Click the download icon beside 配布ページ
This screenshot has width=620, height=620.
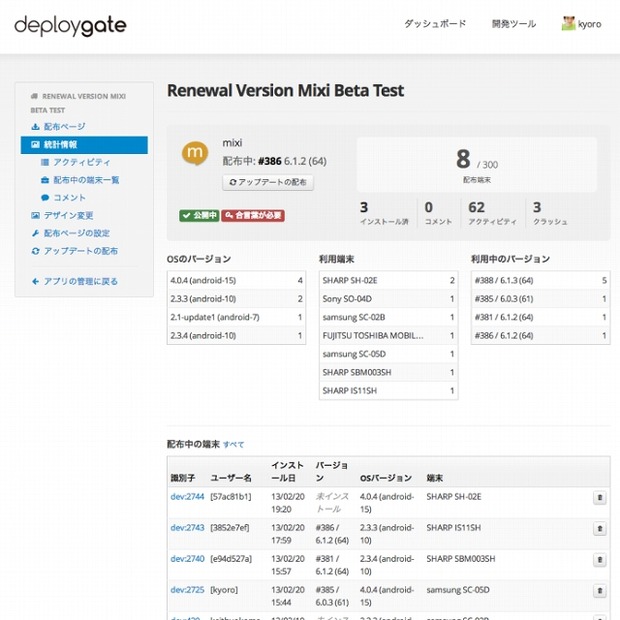[x=35, y=127]
